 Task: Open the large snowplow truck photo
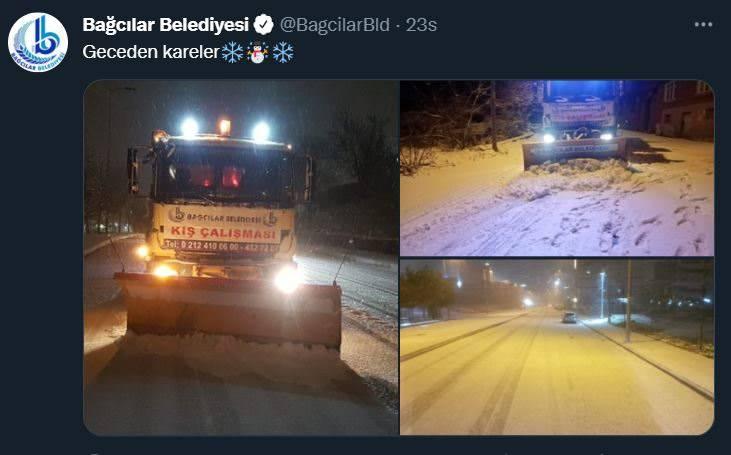point(241,257)
